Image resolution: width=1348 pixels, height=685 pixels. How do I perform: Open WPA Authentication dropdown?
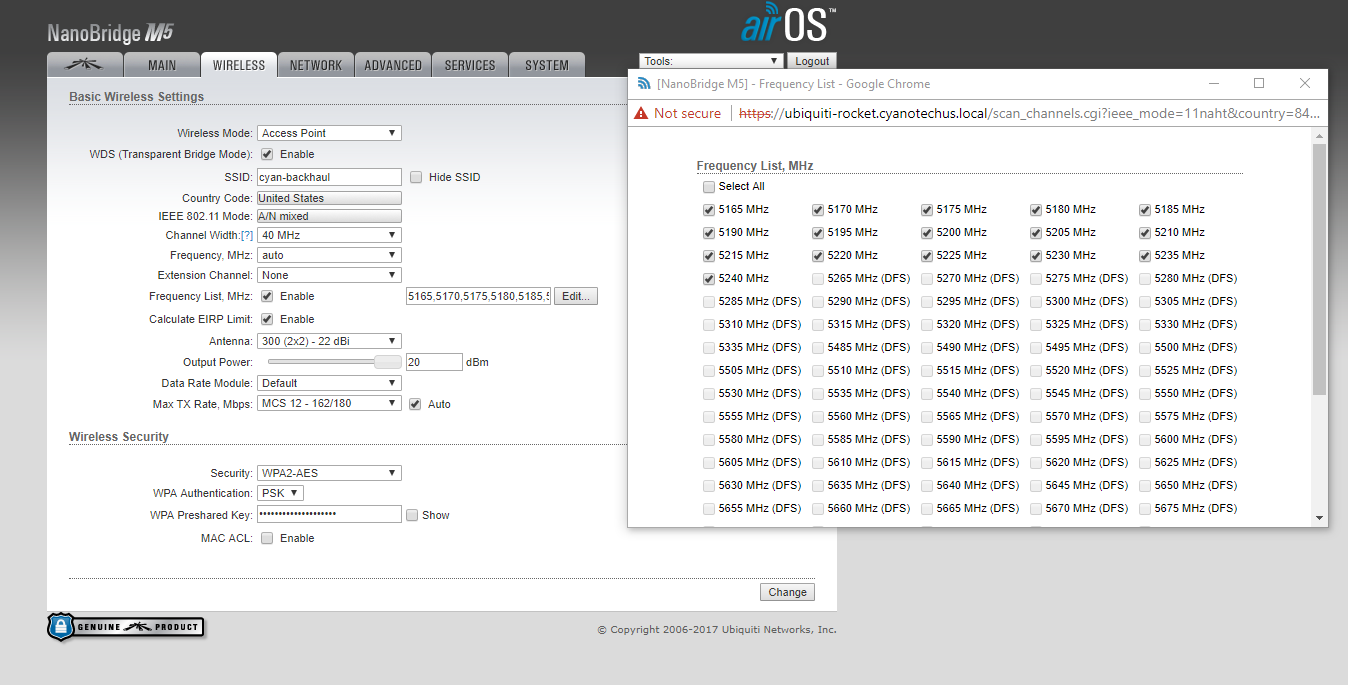click(280, 493)
